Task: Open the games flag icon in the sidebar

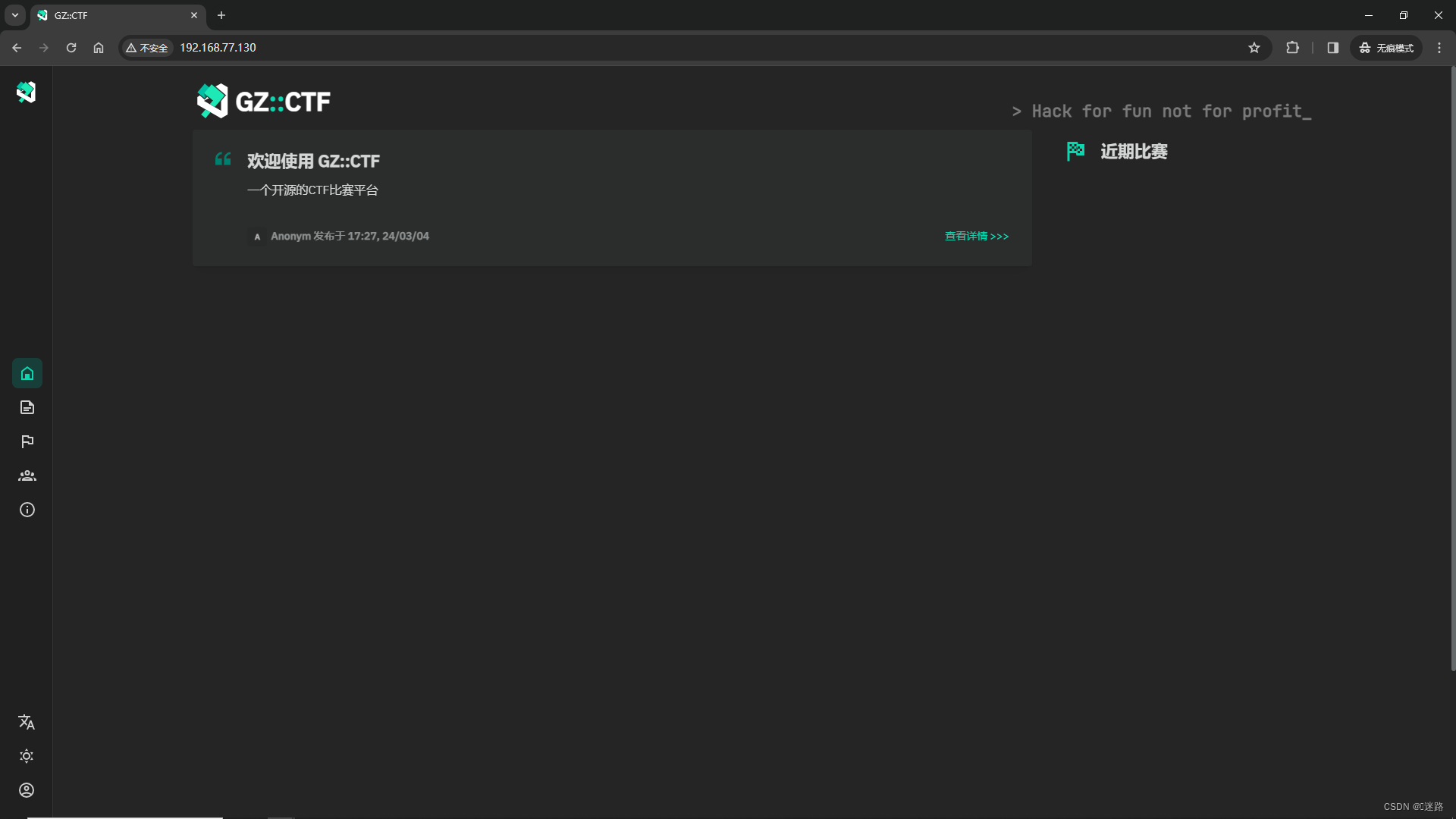Action: (x=27, y=441)
